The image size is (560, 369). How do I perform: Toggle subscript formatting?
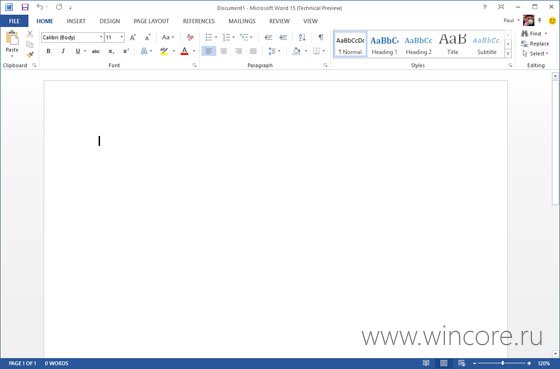(x=111, y=51)
